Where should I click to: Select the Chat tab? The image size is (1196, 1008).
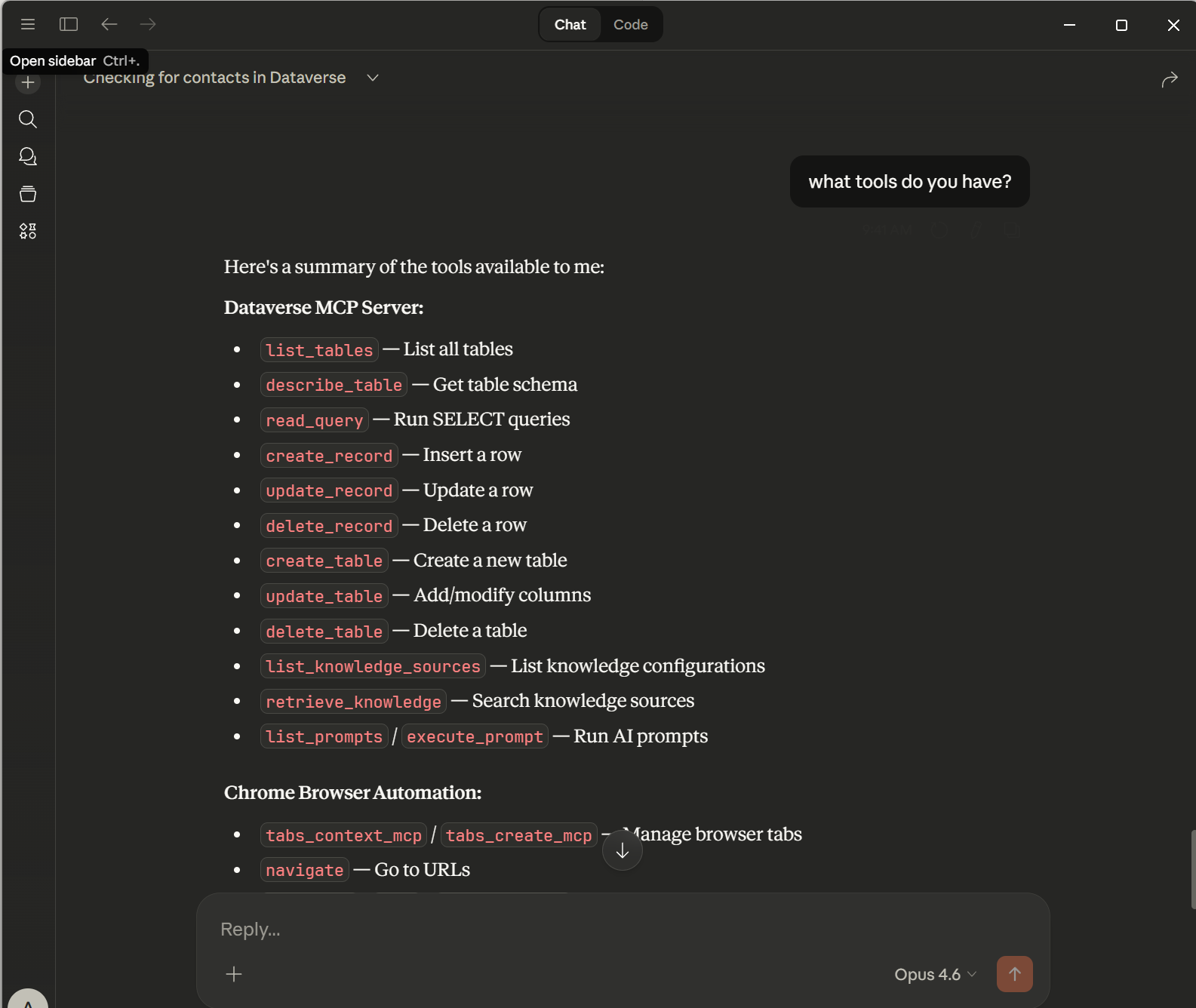tap(570, 25)
